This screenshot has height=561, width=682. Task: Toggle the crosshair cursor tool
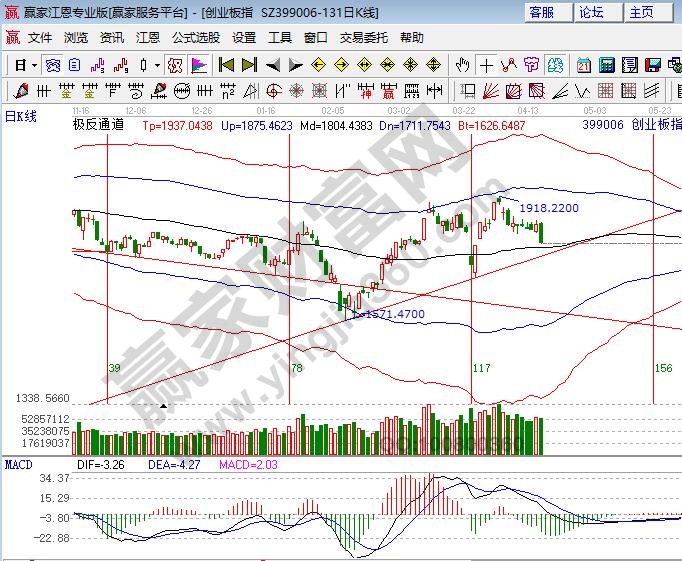[486, 65]
